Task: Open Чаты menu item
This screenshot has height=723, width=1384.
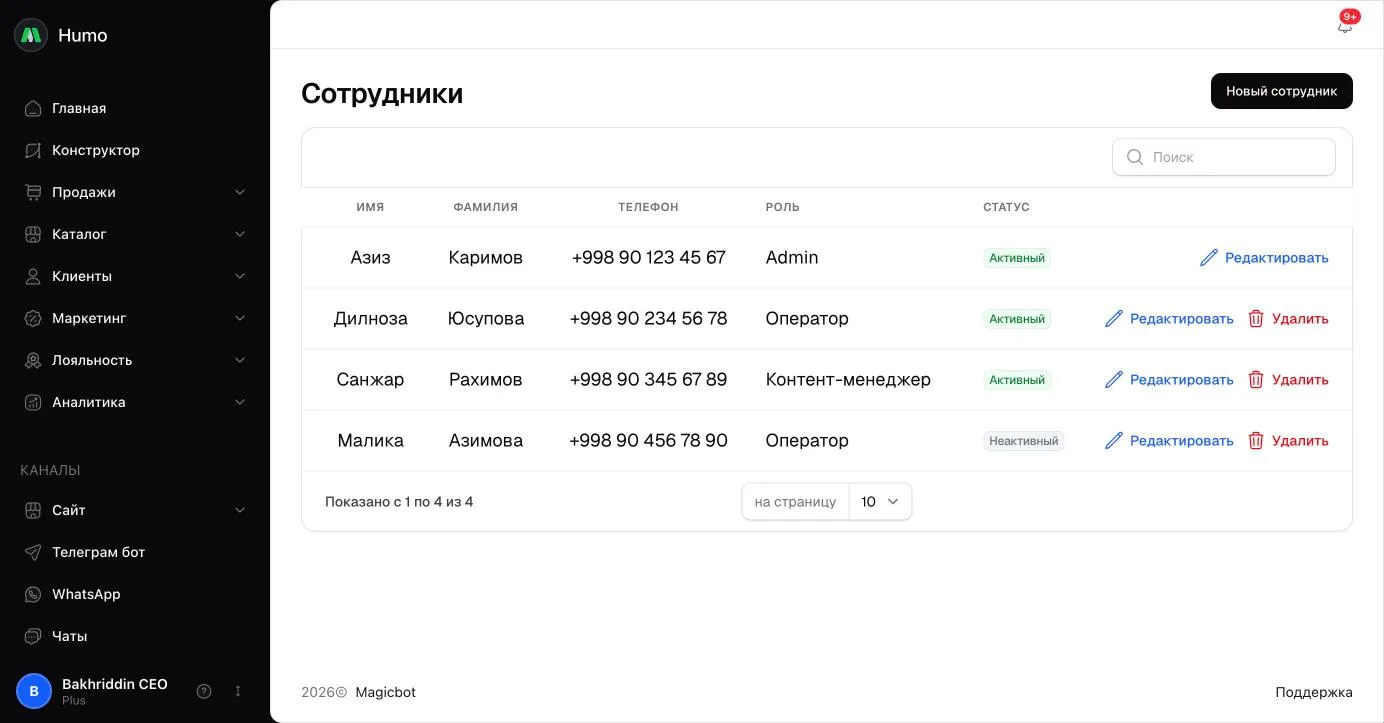Action: (x=135, y=636)
